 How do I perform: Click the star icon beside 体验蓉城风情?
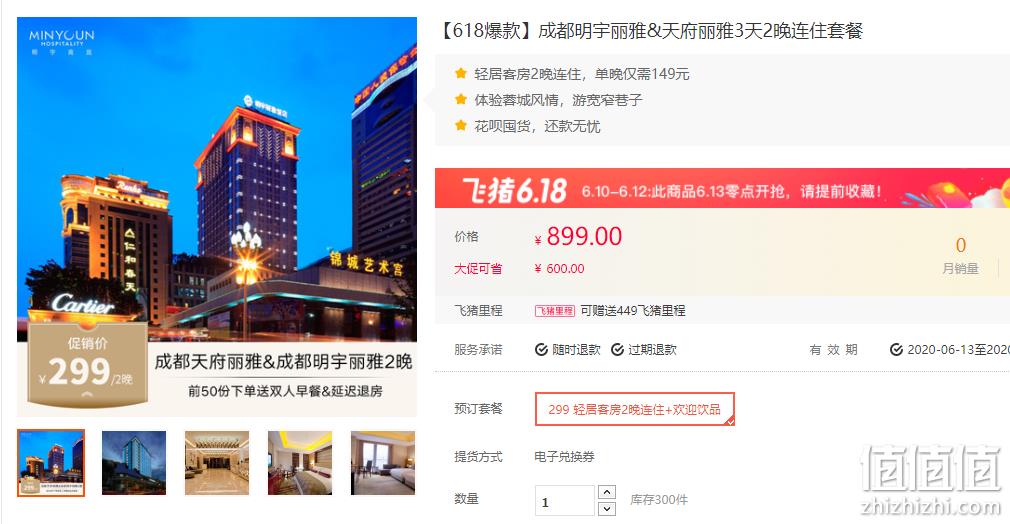point(461,99)
